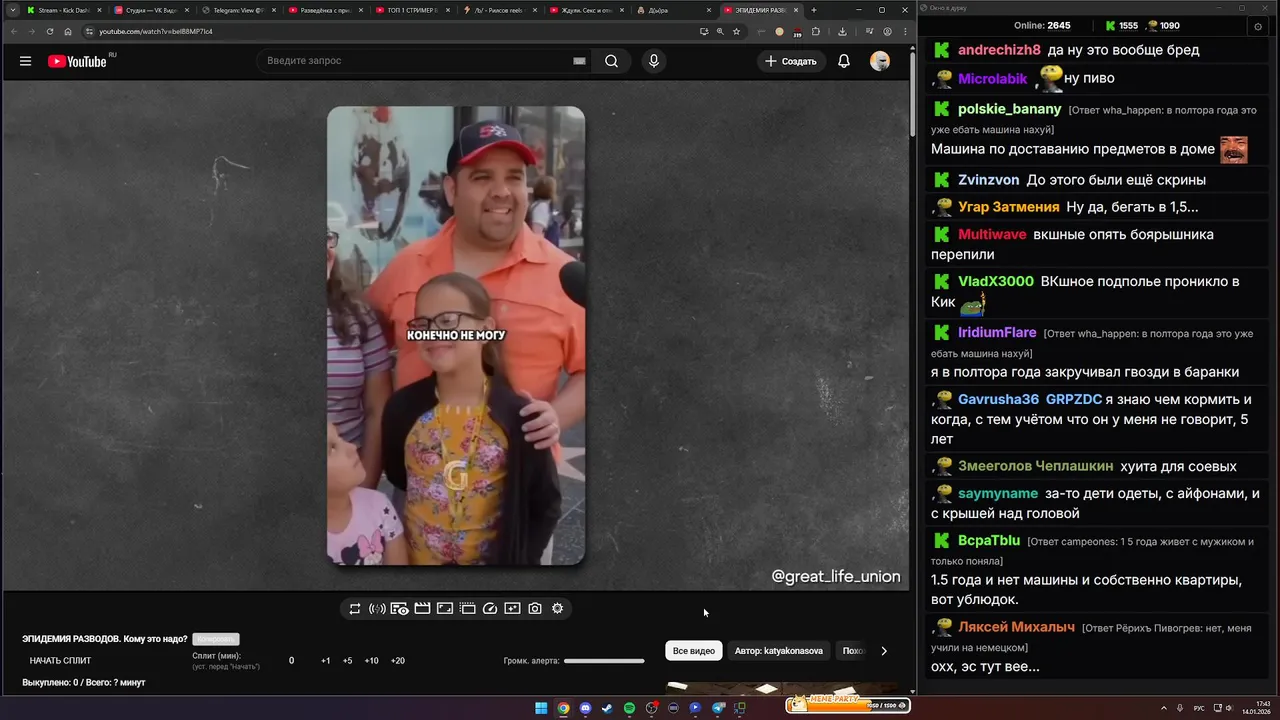Screen dimensions: 1280x720
Task: Add +10 minutes to split
Action: tap(371, 661)
